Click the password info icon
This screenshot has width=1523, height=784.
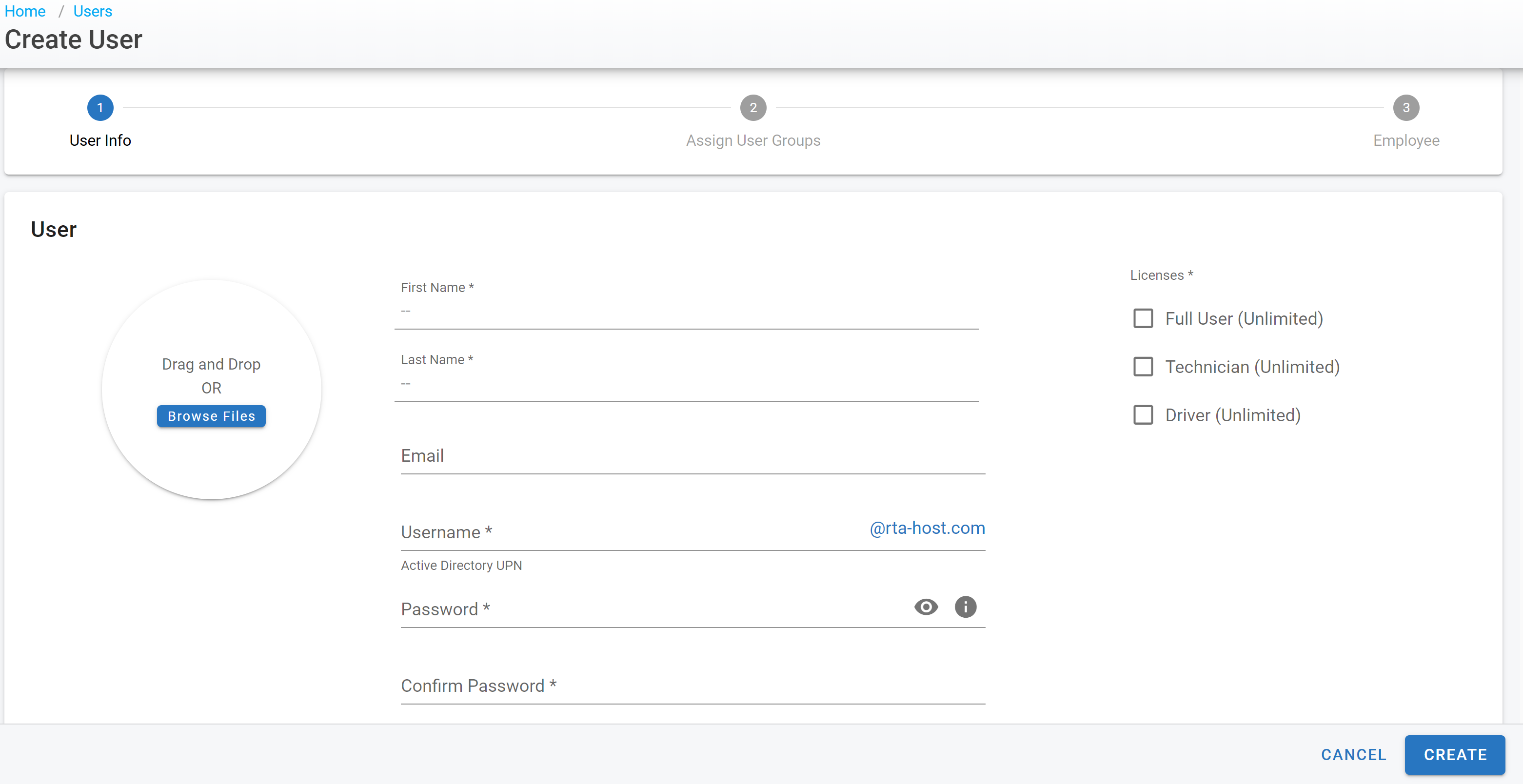965,607
